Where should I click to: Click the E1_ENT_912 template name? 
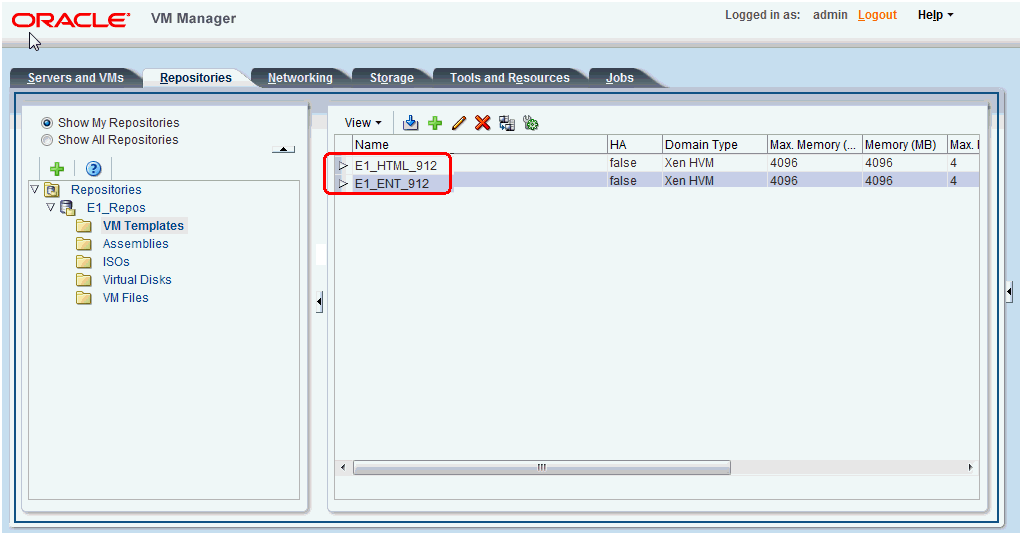392,184
